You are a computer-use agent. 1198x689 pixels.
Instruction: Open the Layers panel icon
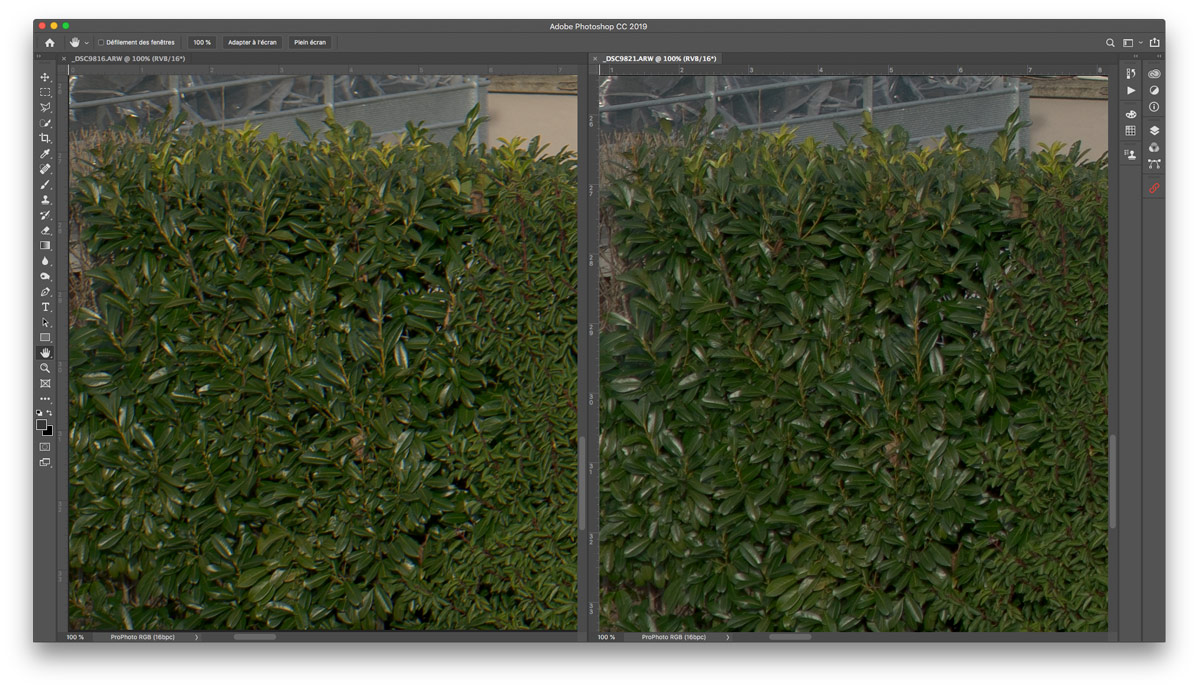pos(1154,131)
